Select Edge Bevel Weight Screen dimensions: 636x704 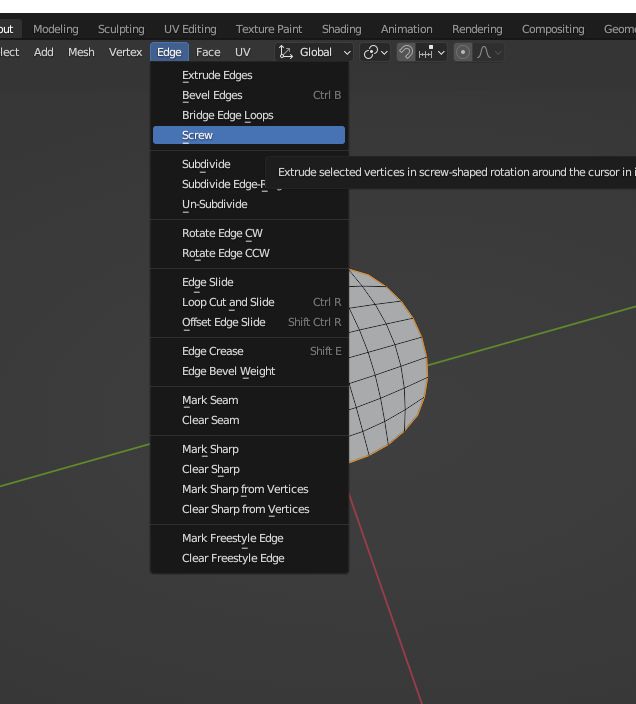click(x=249, y=371)
